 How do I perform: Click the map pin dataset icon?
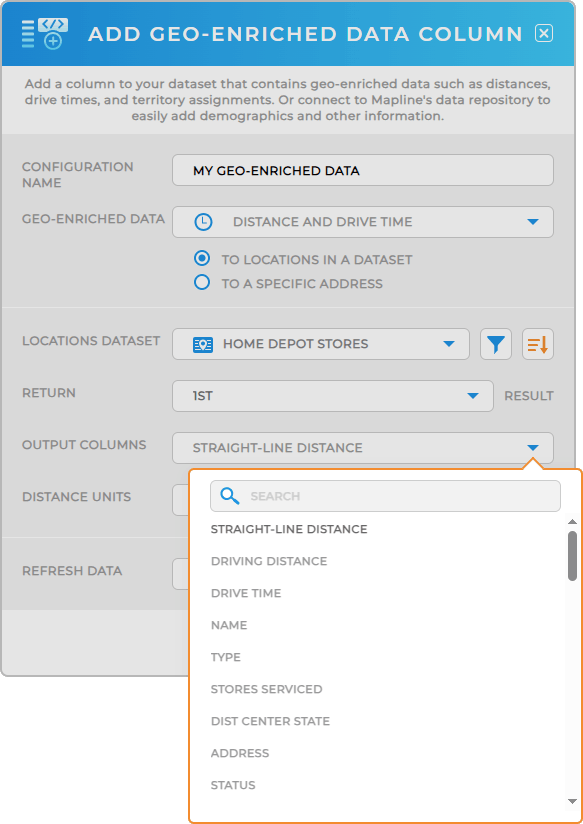click(x=203, y=345)
